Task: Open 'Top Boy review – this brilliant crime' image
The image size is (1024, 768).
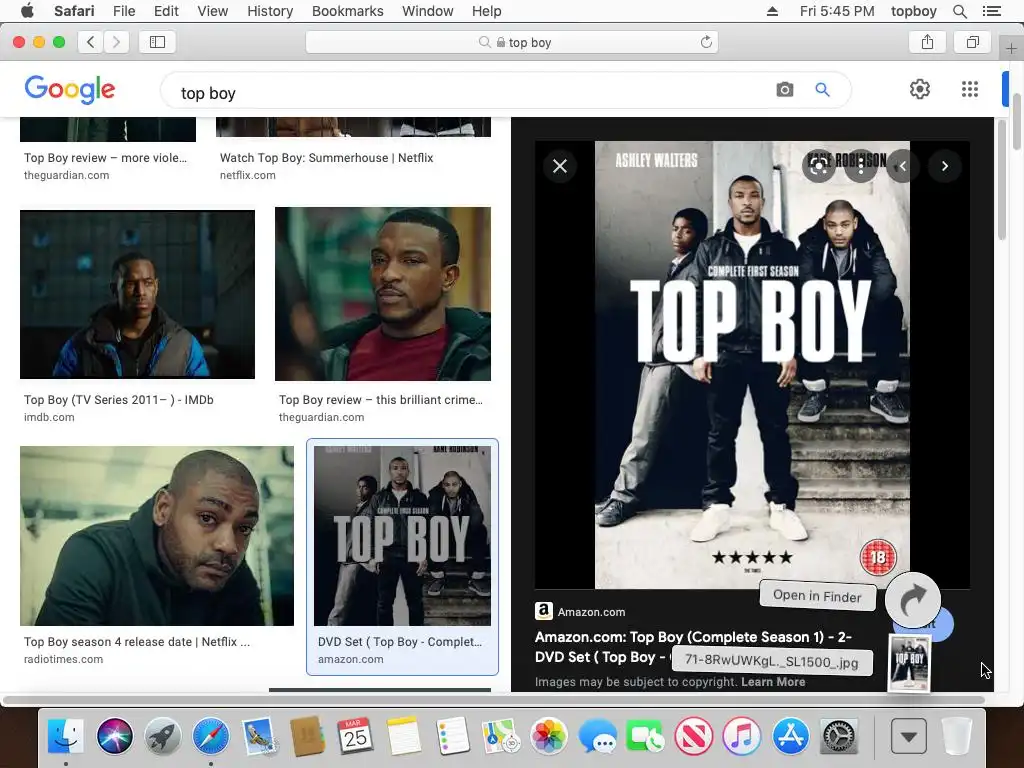Action: pos(383,294)
